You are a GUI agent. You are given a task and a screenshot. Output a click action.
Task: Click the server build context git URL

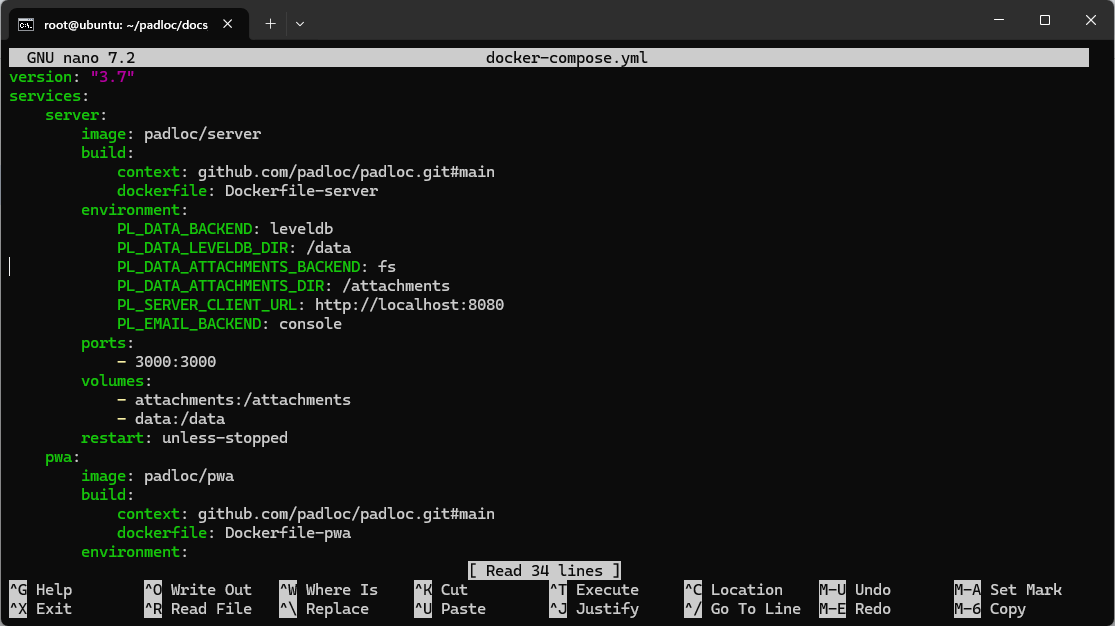tap(346, 172)
